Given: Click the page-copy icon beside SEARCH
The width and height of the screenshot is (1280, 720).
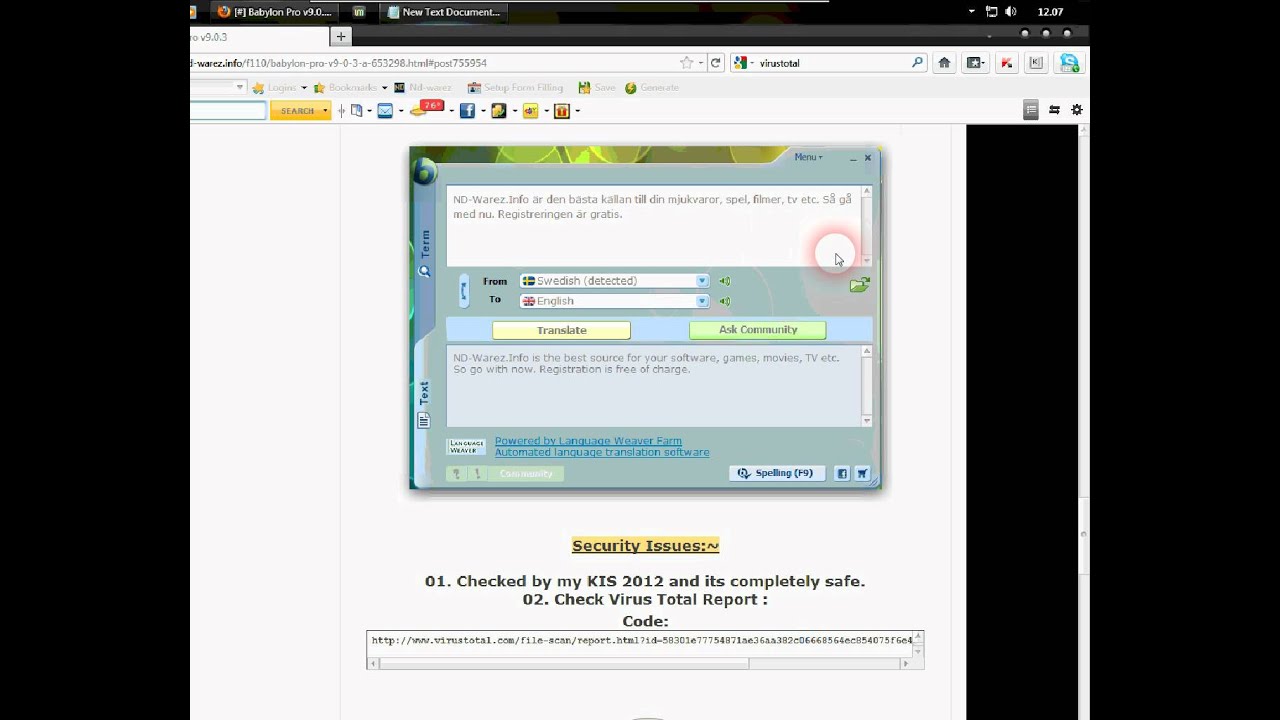Looking at the screenshot, I should [x=357, y=111].
